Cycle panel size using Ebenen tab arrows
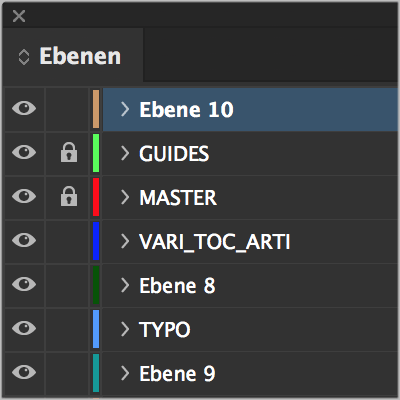 coord(24,57)
